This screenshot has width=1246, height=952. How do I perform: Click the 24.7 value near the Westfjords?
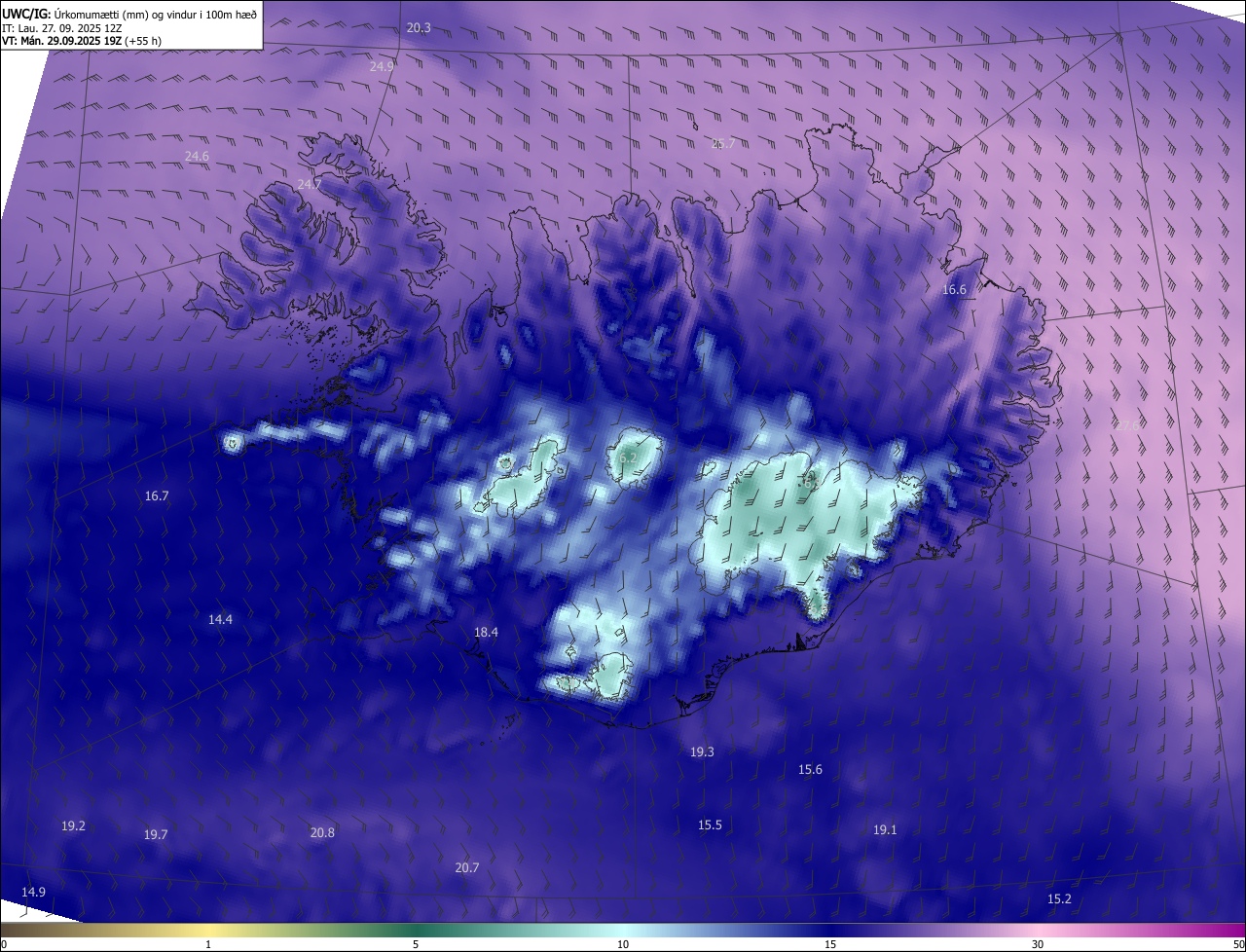310,184
